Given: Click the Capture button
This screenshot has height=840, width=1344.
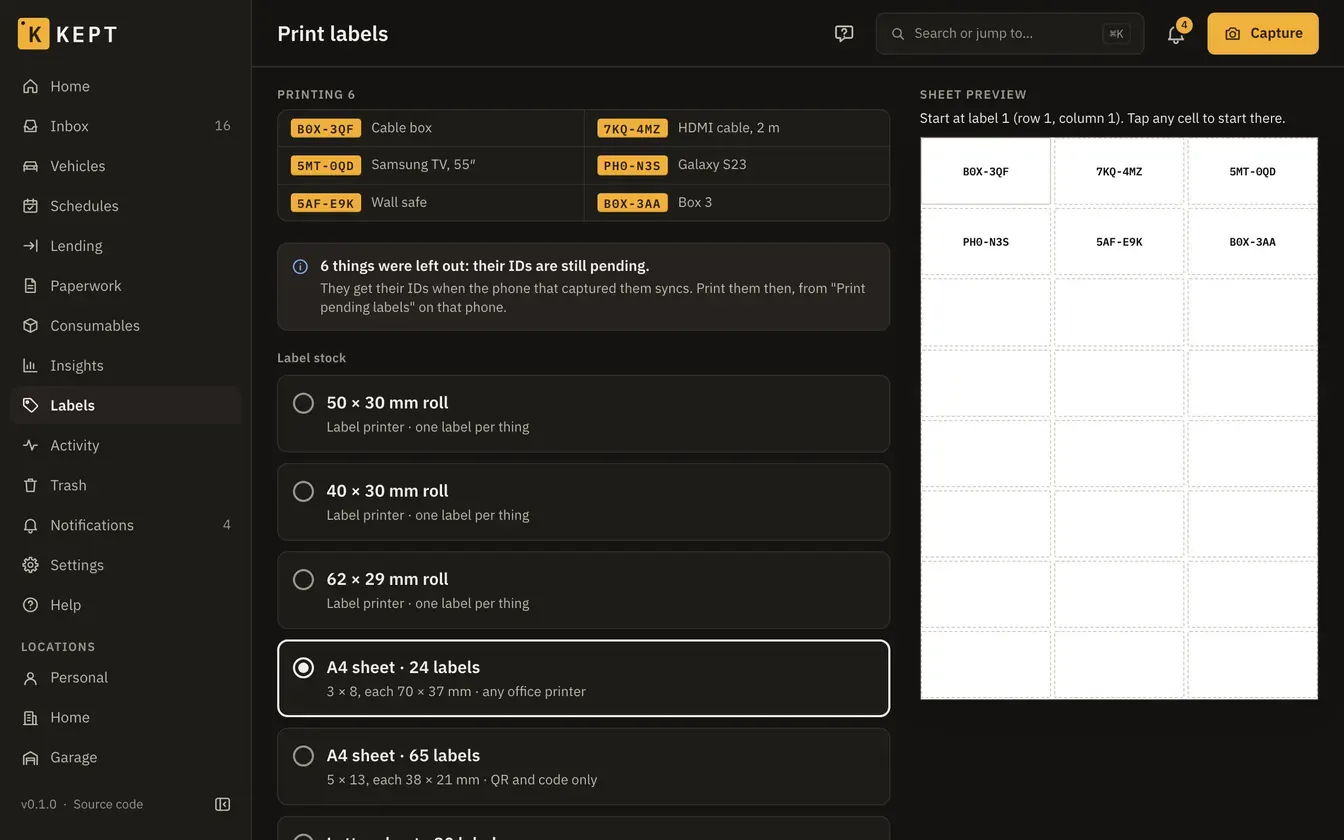Looking at the screenshot, I should point(1263,33).
